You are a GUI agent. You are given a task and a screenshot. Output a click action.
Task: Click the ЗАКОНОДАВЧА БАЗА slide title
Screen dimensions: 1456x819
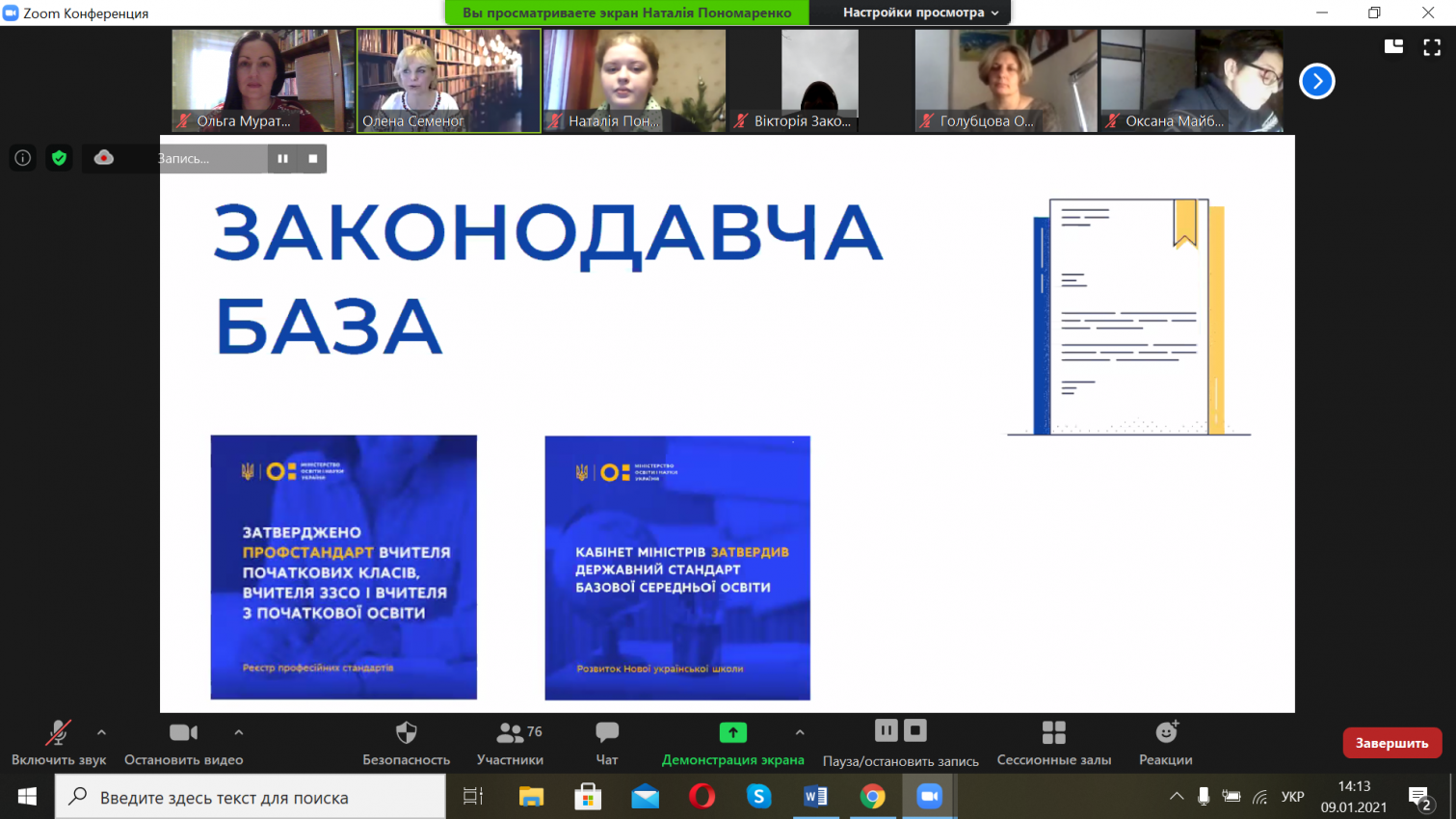(547, 278)
